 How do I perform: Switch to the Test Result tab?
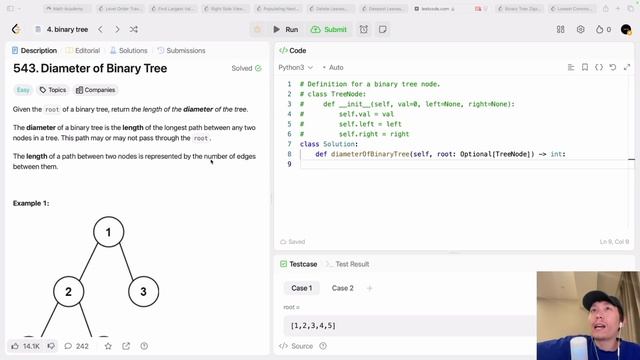point(348,264)
